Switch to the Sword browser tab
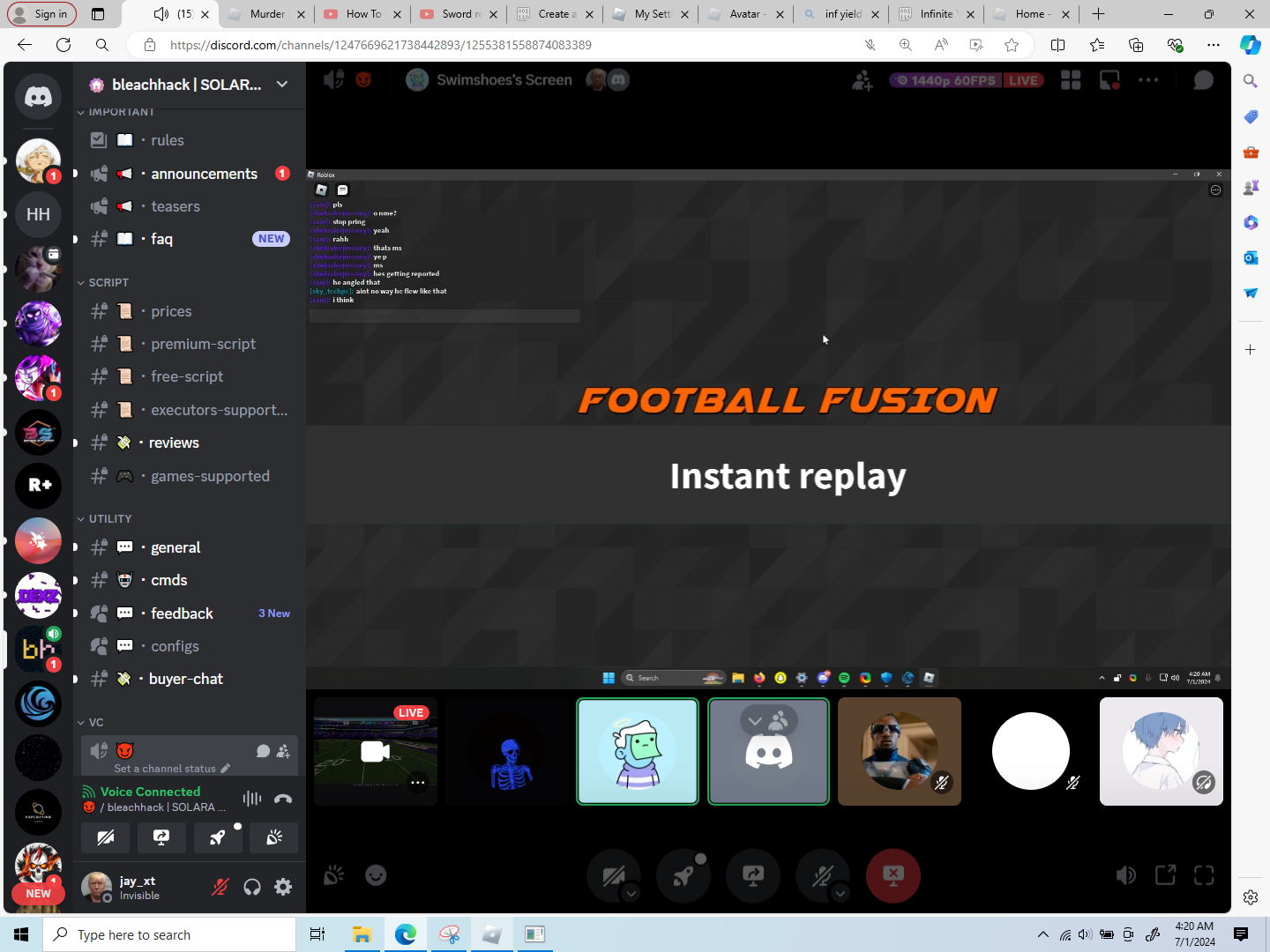 click(459, 14)
